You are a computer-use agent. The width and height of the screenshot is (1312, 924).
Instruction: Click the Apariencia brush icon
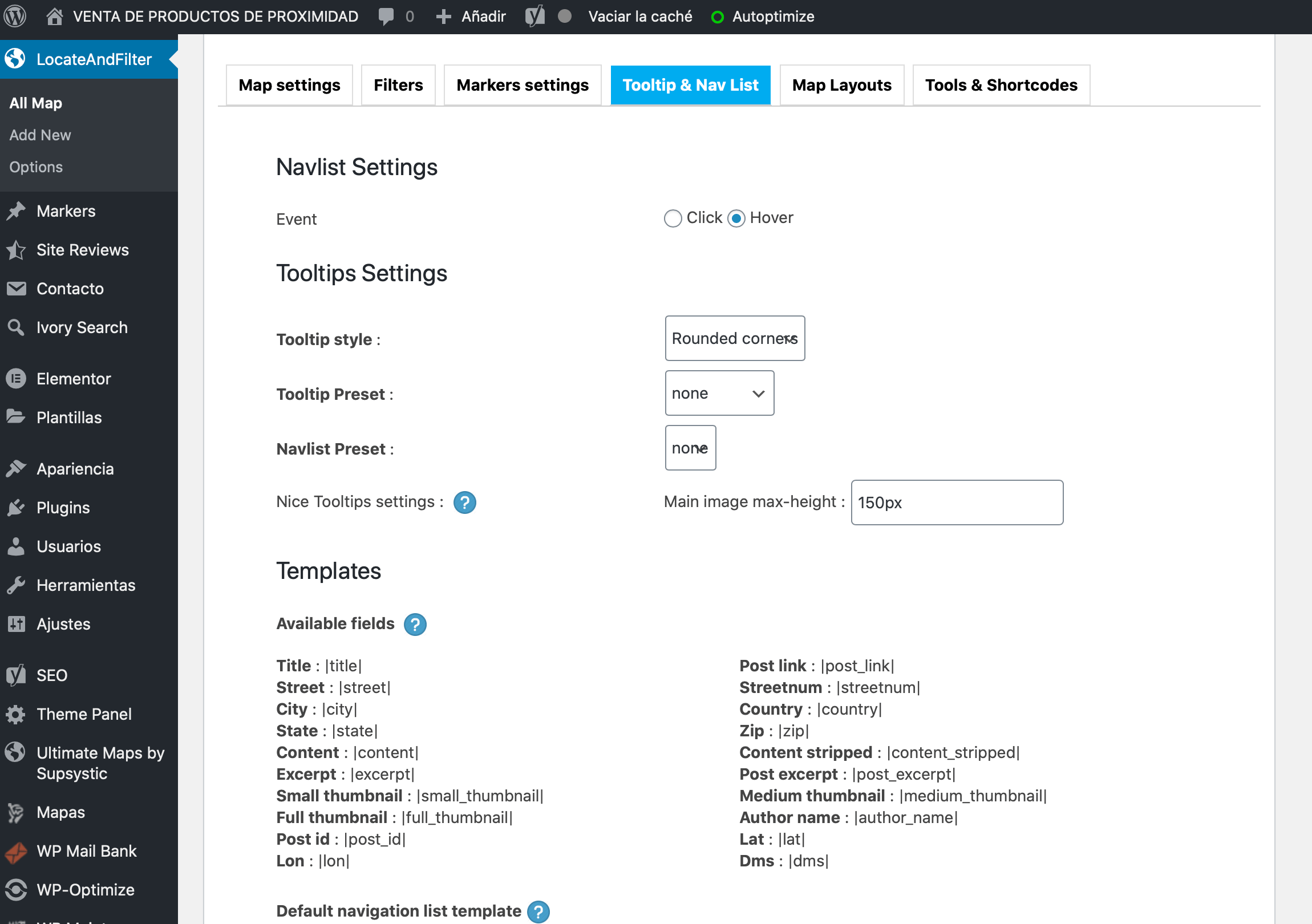tap(16, 469)
